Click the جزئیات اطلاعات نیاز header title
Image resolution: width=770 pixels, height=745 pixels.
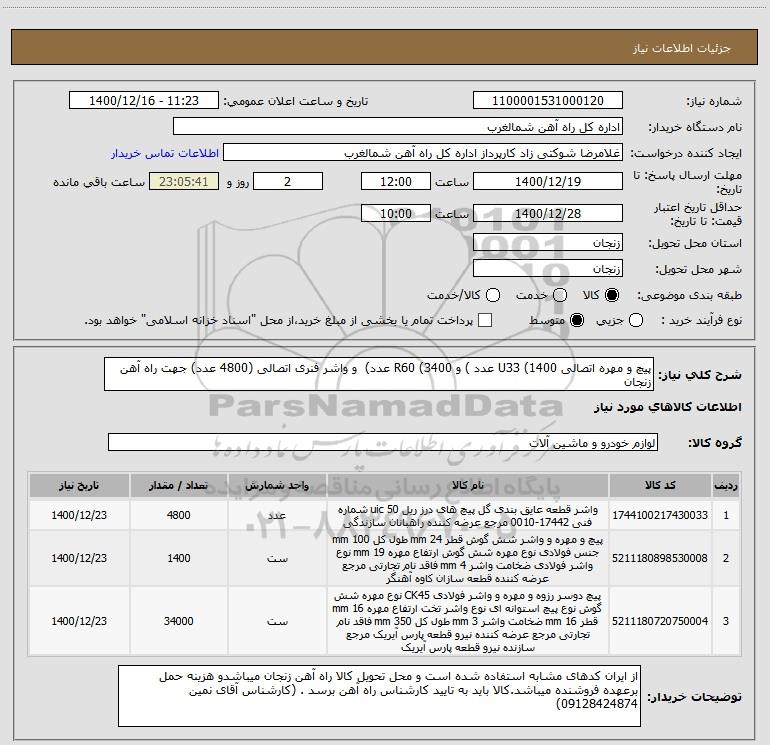(681, 48)
